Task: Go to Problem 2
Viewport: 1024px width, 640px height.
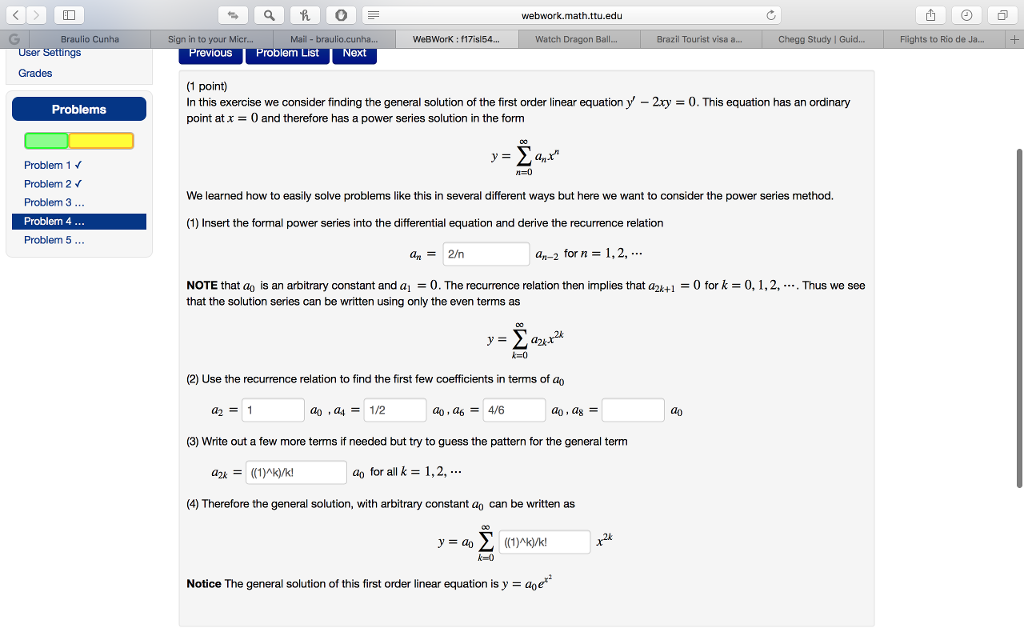Action: point(53,184)
